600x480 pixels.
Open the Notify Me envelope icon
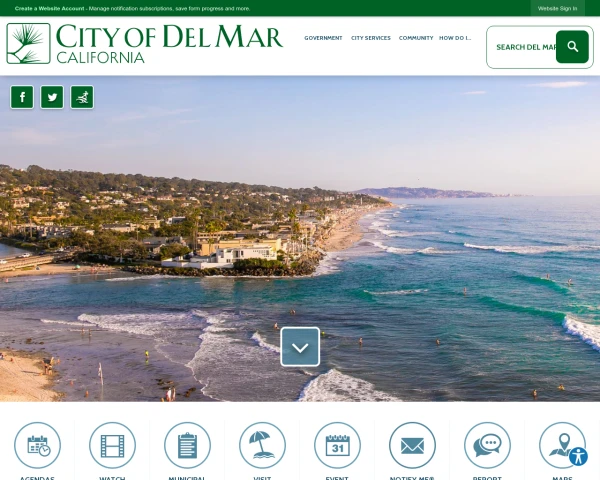(412, 445)
